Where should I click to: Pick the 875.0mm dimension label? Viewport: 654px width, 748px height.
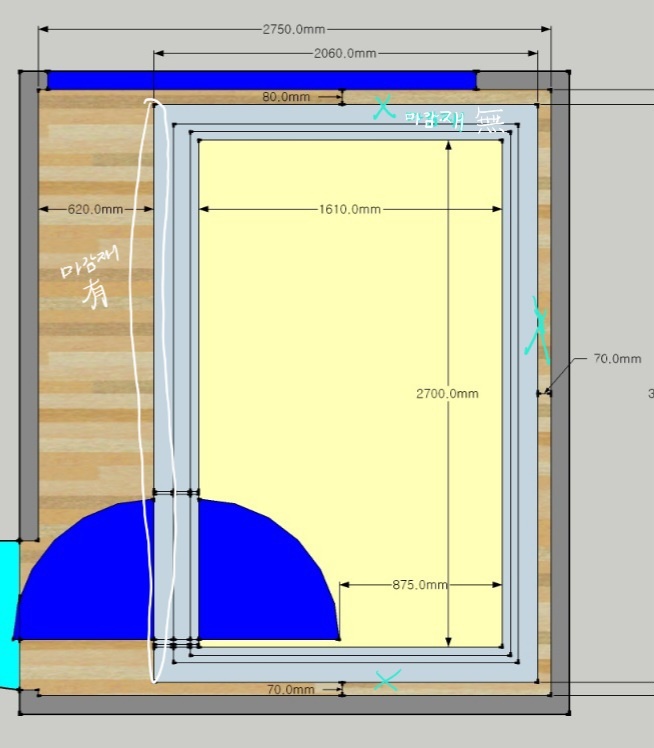[420, 585]
